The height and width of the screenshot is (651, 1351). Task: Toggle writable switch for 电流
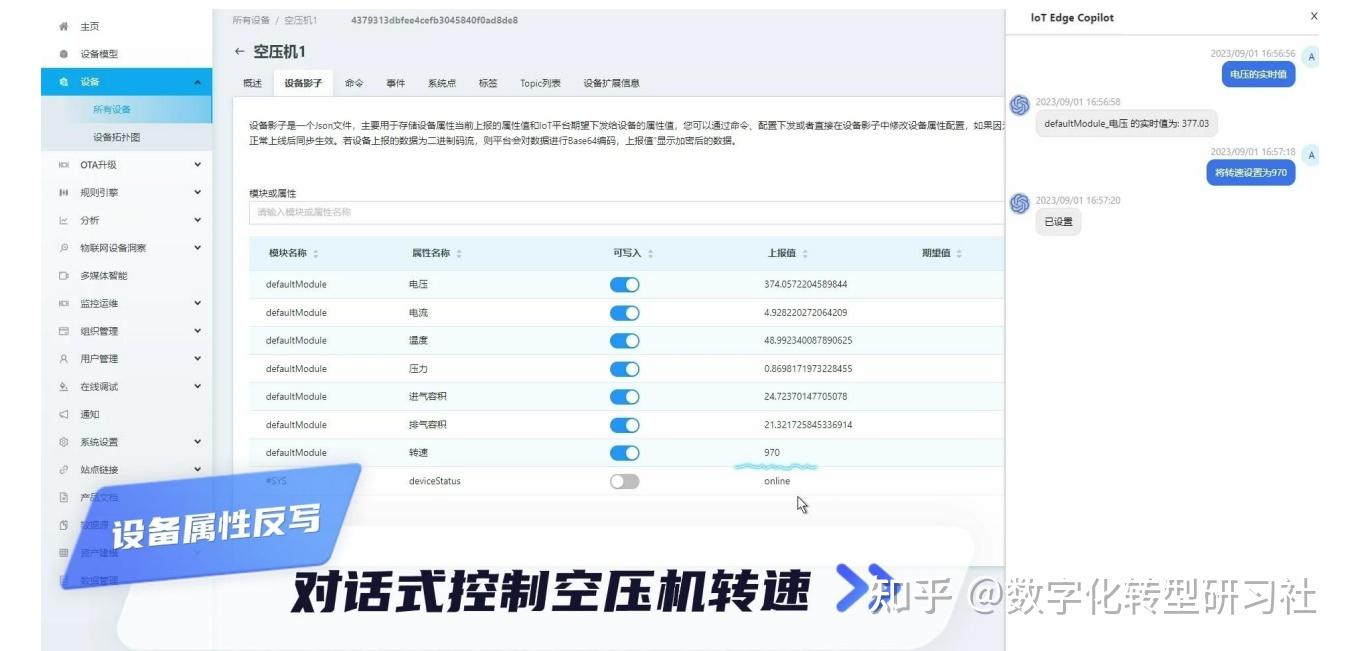coord(625,313)
